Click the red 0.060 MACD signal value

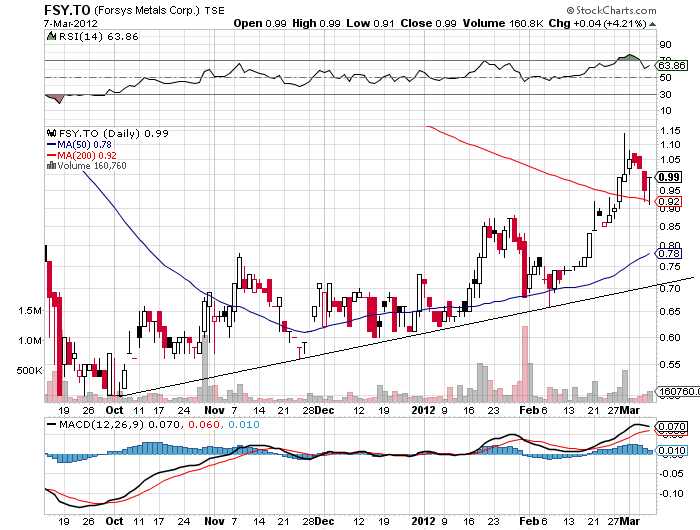coord(204,424)
